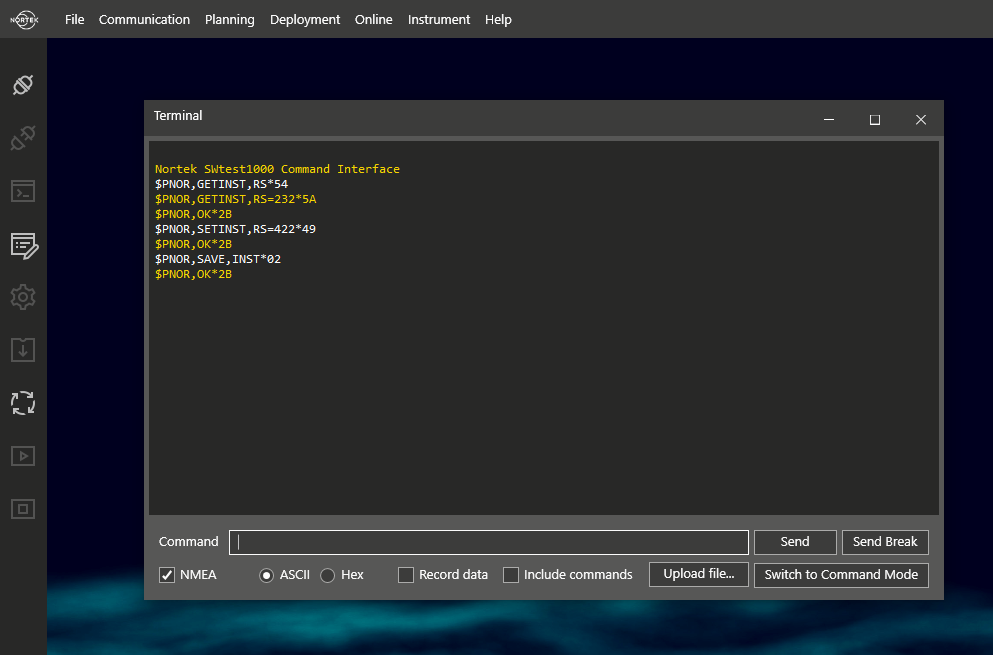The image size is (993, 655).
Task: Focus the Command input field
Action: [x=489, y=542]
